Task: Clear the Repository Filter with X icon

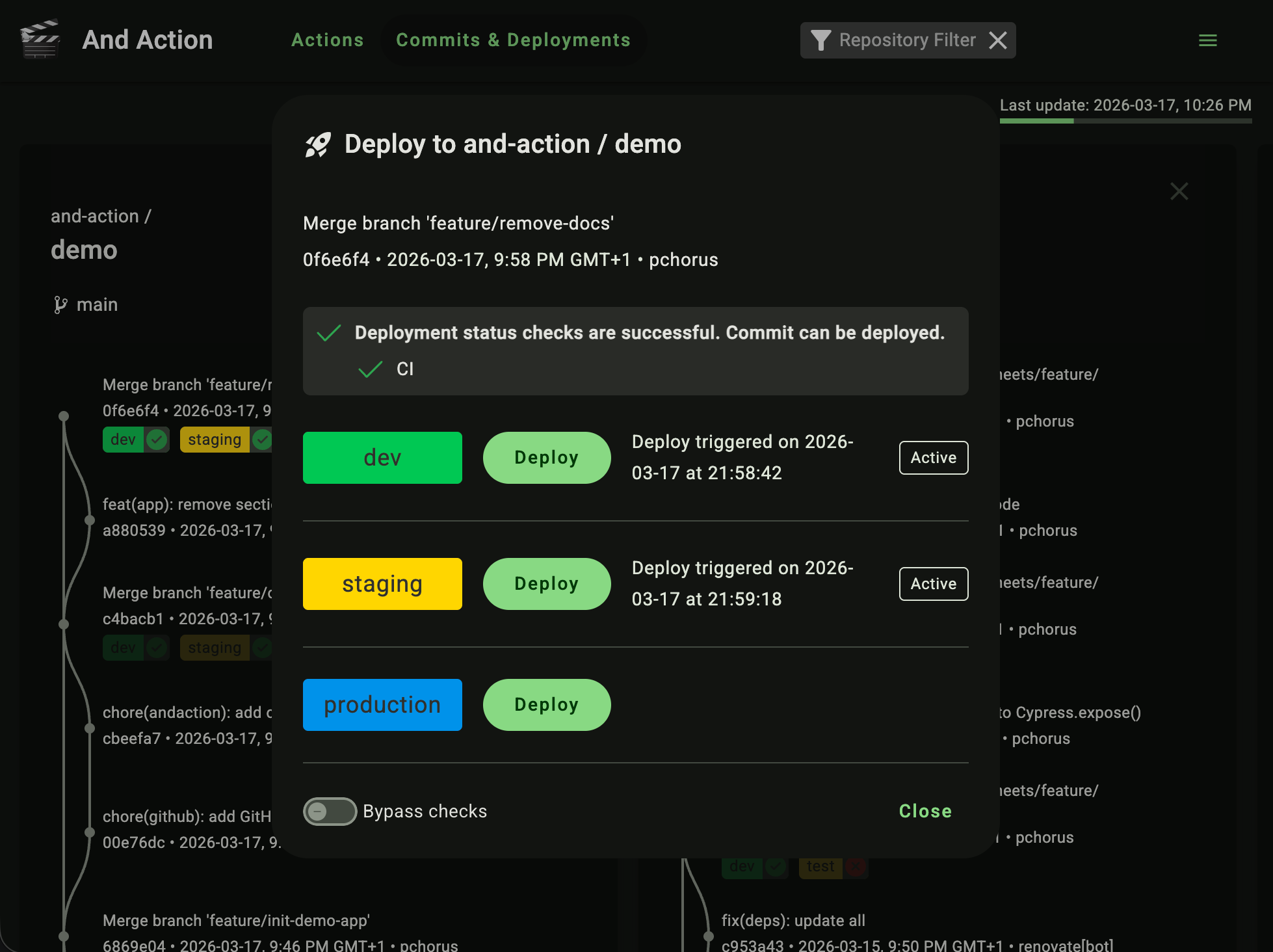Action: [997, 40]
